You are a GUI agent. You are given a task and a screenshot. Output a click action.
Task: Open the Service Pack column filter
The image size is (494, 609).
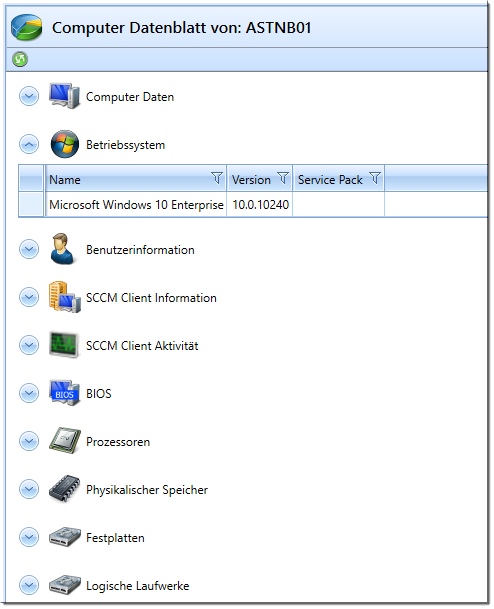tap(375, 178)
